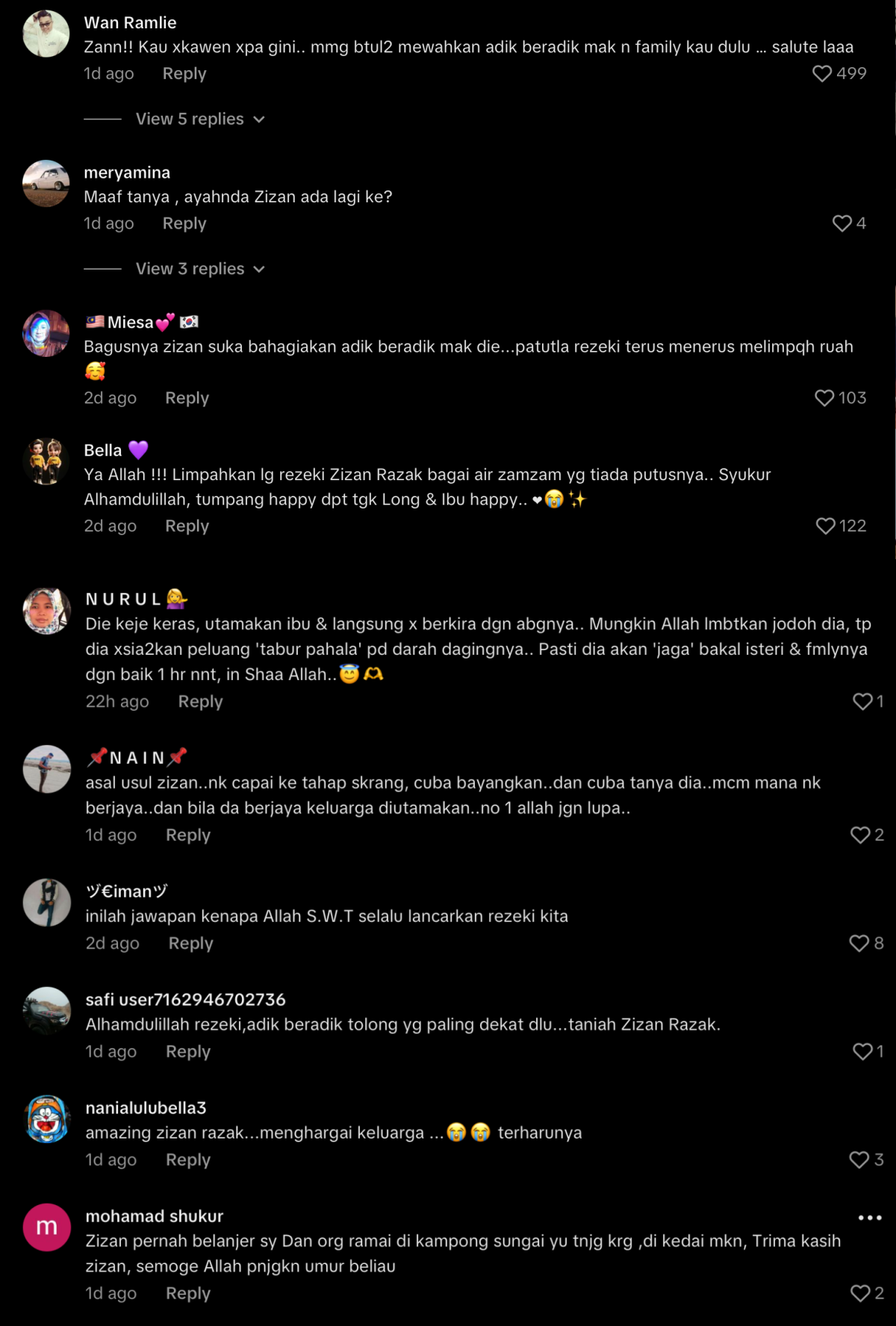This screenshot has height=1326, width=896.
Task: Expand View 3 replies under meryamina
Action: pyautogui.click(x=199, y=269)
